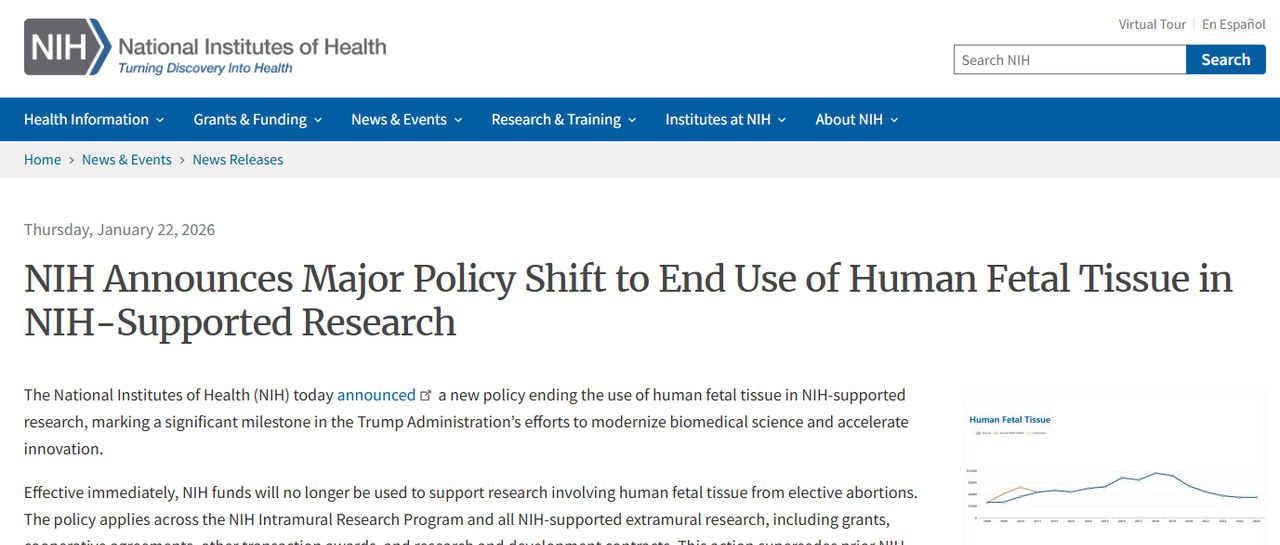Switch to the En Español version
The height and width of the screenshot is (545, 1280).
[x=1233, y=24]
